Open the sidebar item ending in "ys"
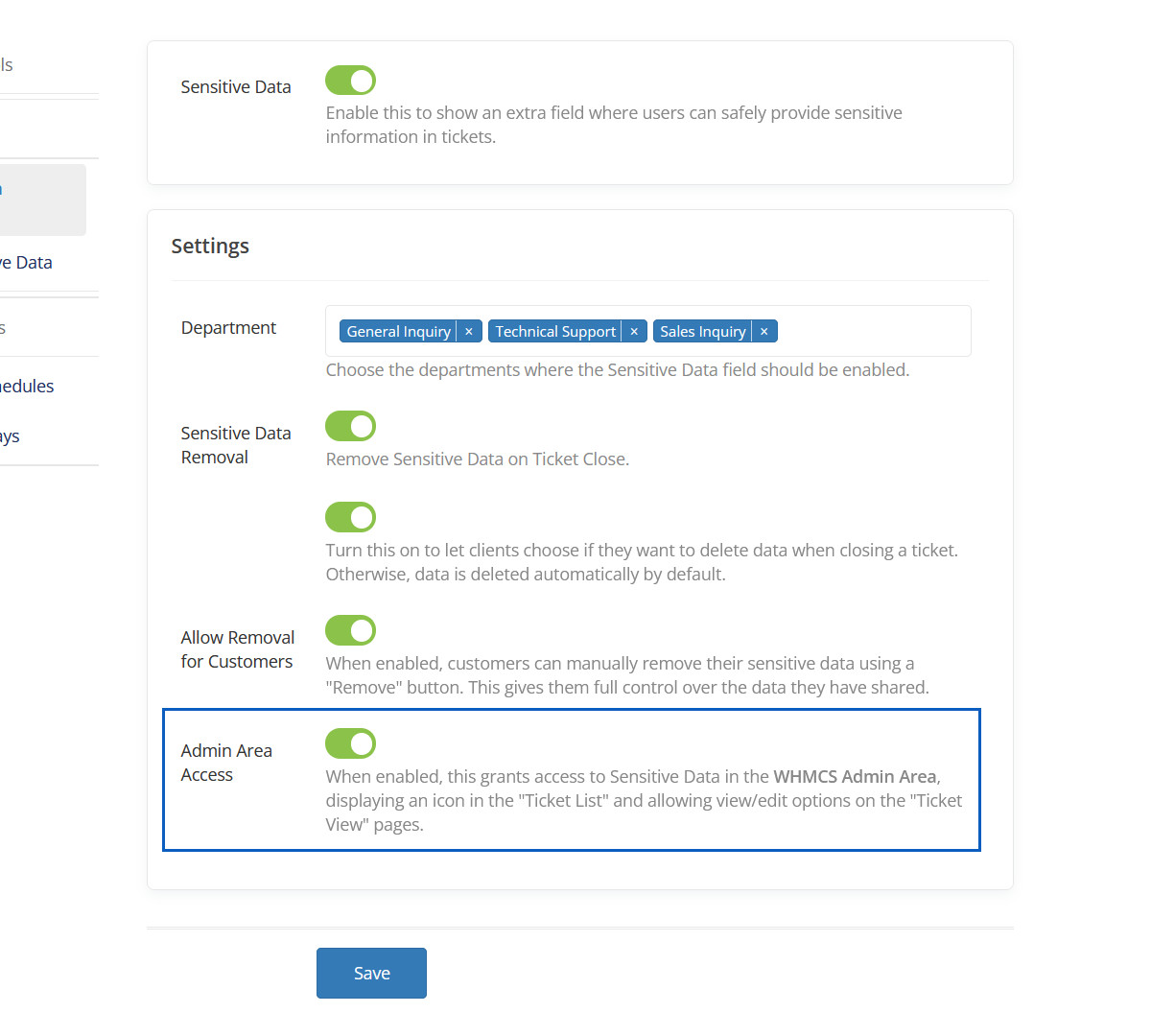The width and height of the screenshot is (1151, 1036). click(10, 436)
